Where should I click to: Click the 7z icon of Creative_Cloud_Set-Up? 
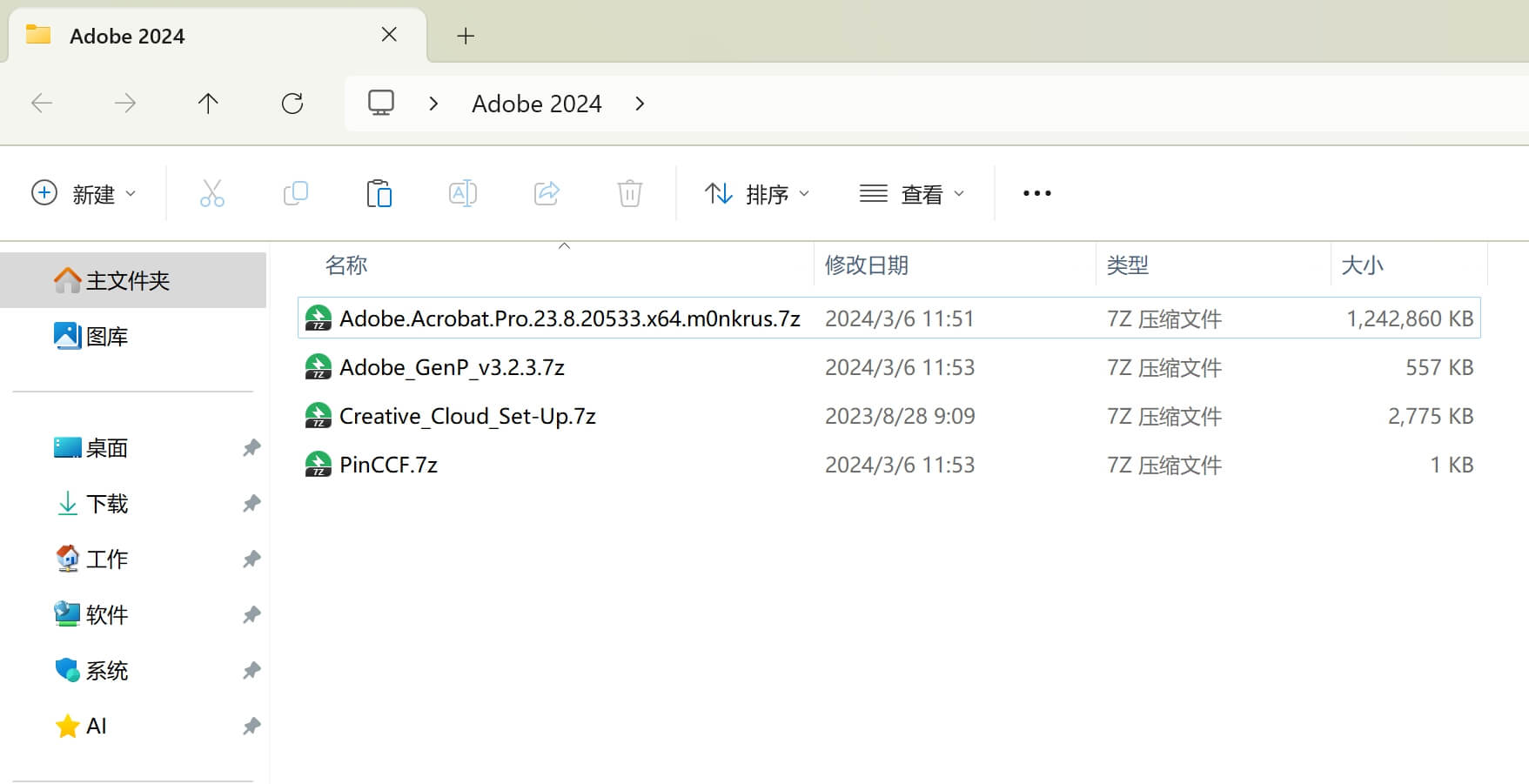pyautogui.click(x=319, y=416)
